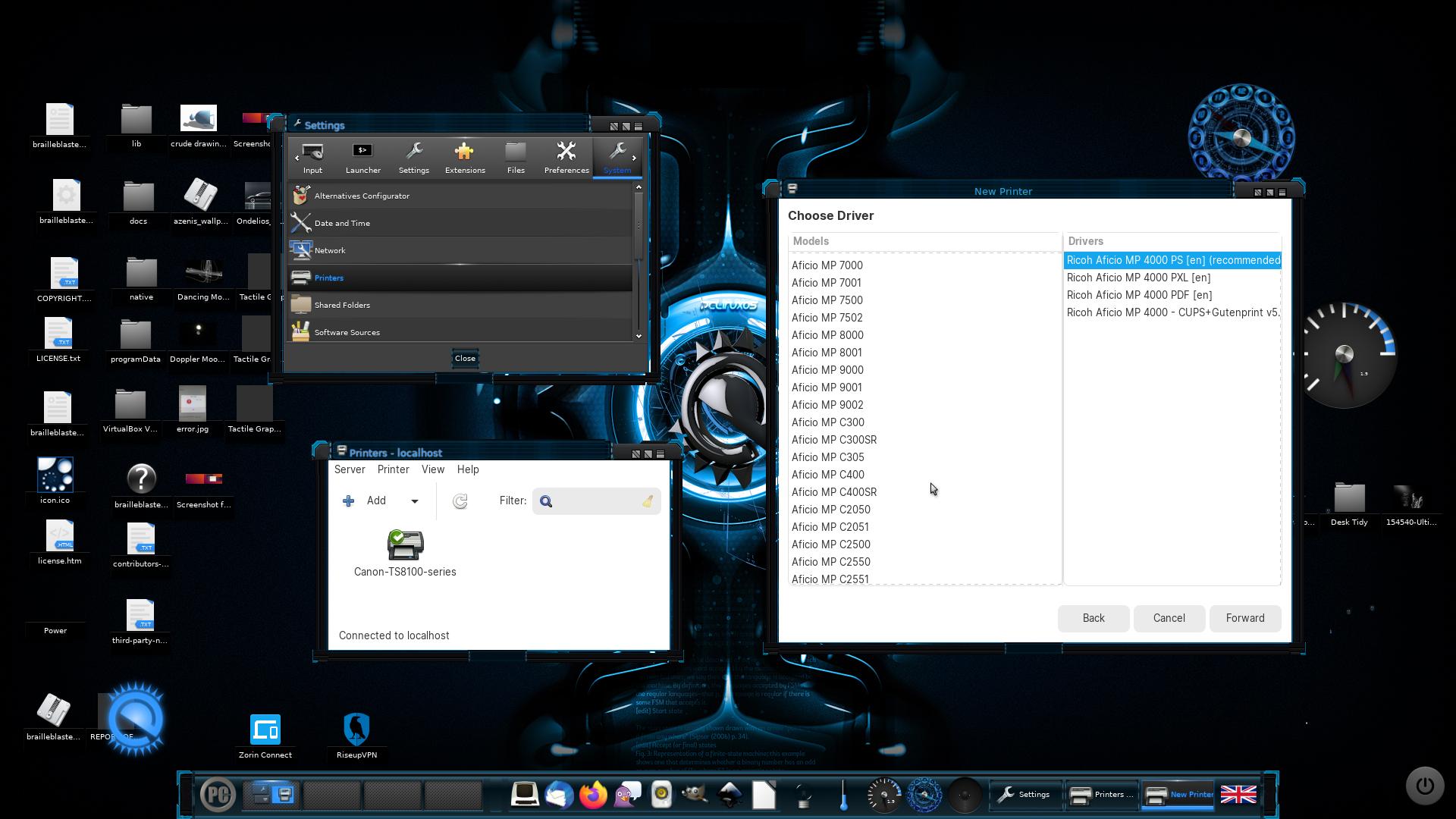
Task: Click the power button in the corner
Action: [1424, 786]
